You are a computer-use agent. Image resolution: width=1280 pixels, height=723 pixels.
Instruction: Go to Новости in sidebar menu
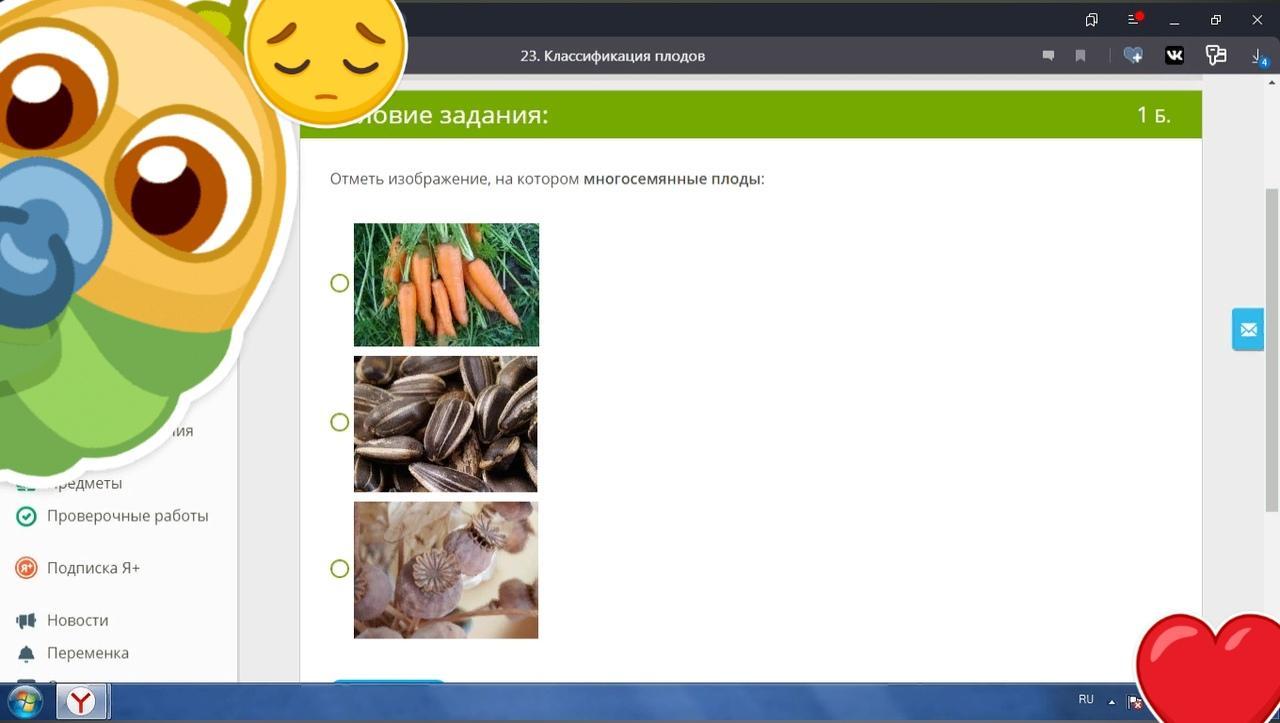click(77, 620)
